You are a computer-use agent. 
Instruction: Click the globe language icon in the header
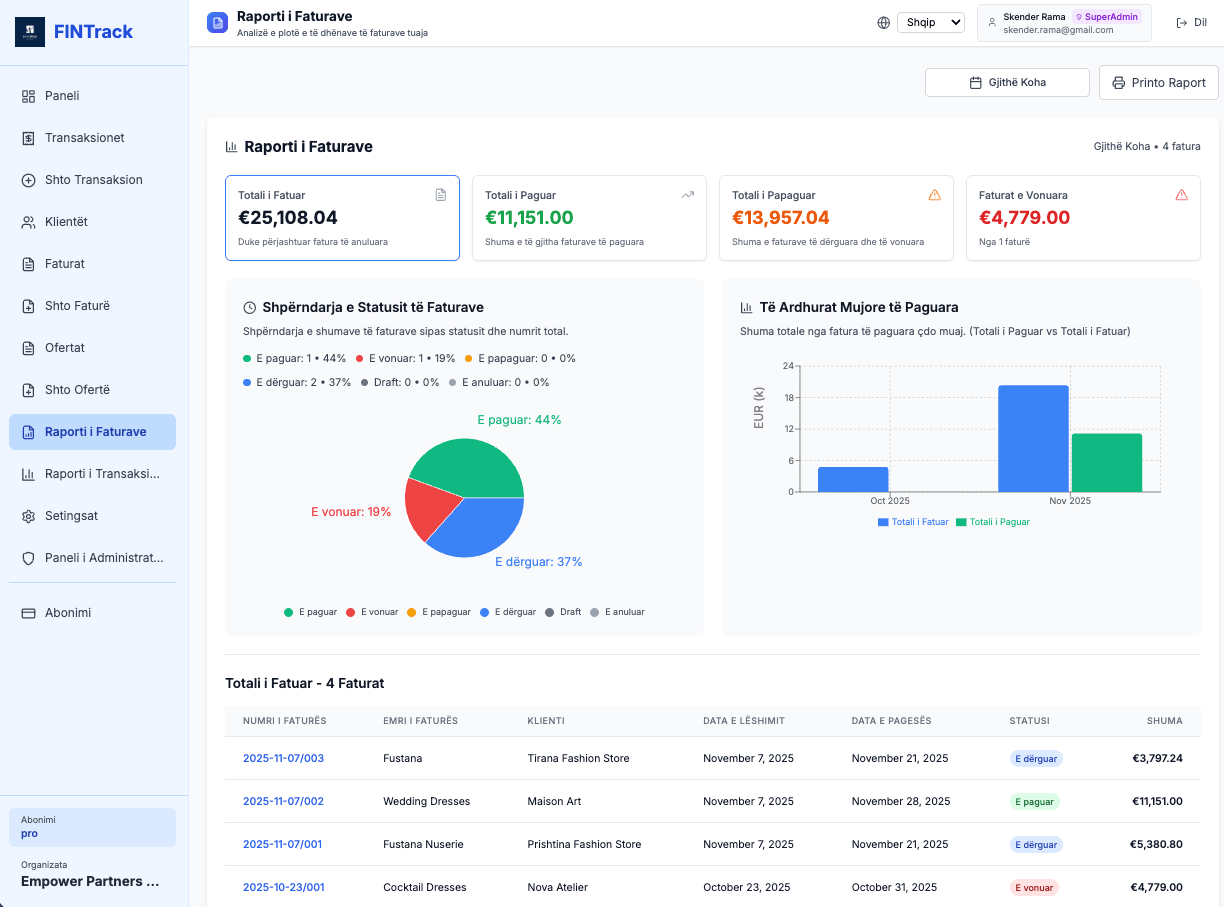(883, 21)
